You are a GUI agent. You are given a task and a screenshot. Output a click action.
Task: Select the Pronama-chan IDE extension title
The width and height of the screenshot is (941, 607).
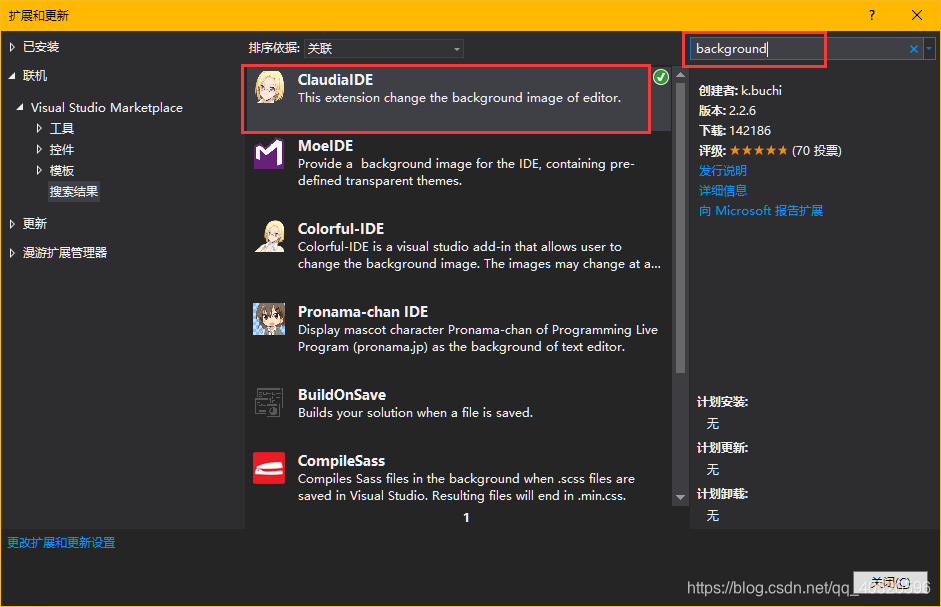click(x=363, y=312)
